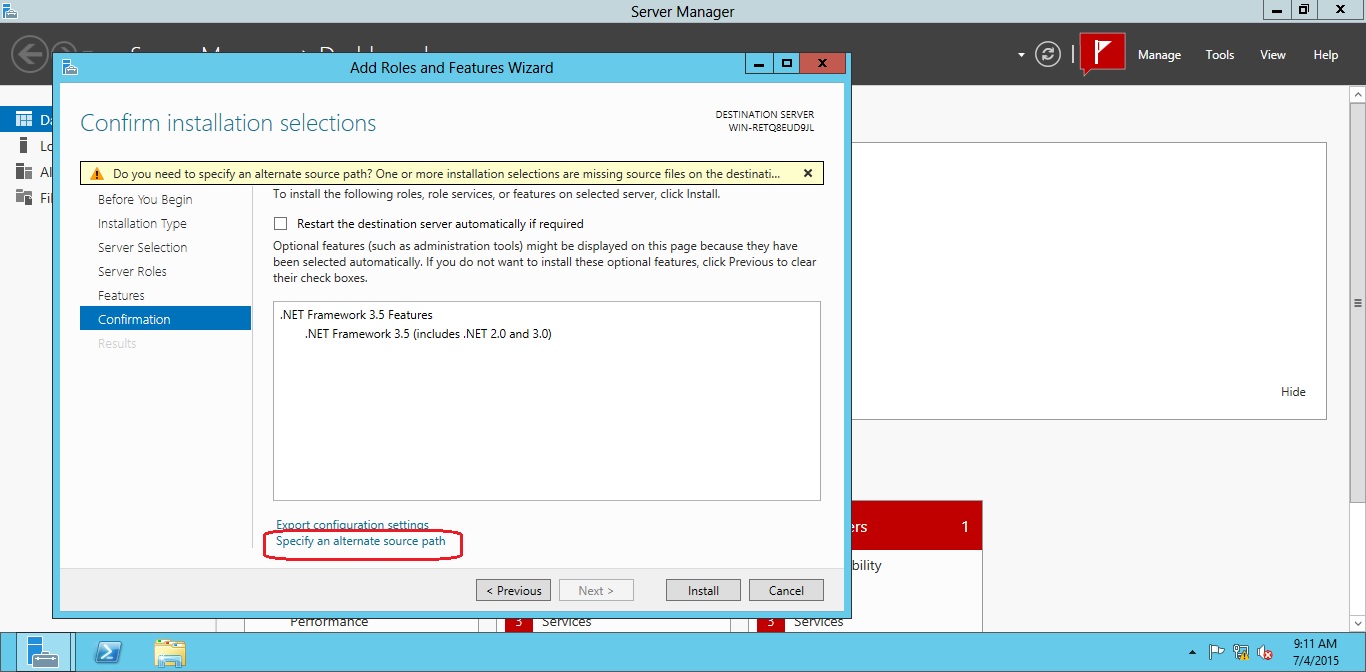
Task: Click the Server Manager taskbar icon
Action: click(x=43, y=651)
